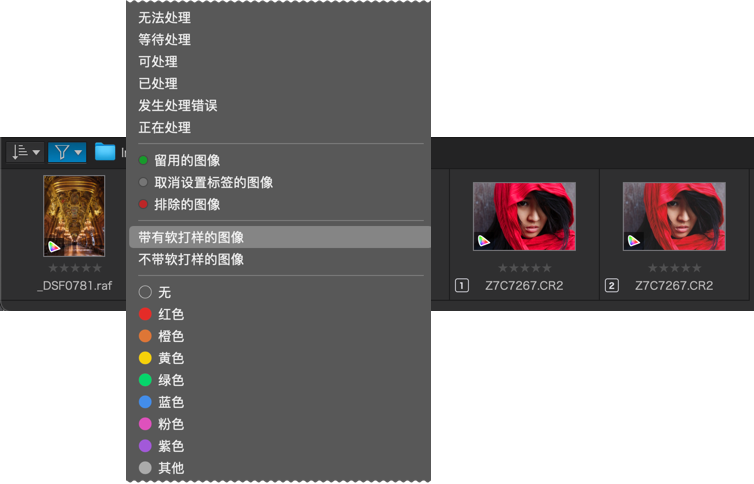Viewport: 754px width, 484px height.
Task: Select virtual copy 2 thumbnail of Z7C7267.CR2
Action: tap(674, 216)
